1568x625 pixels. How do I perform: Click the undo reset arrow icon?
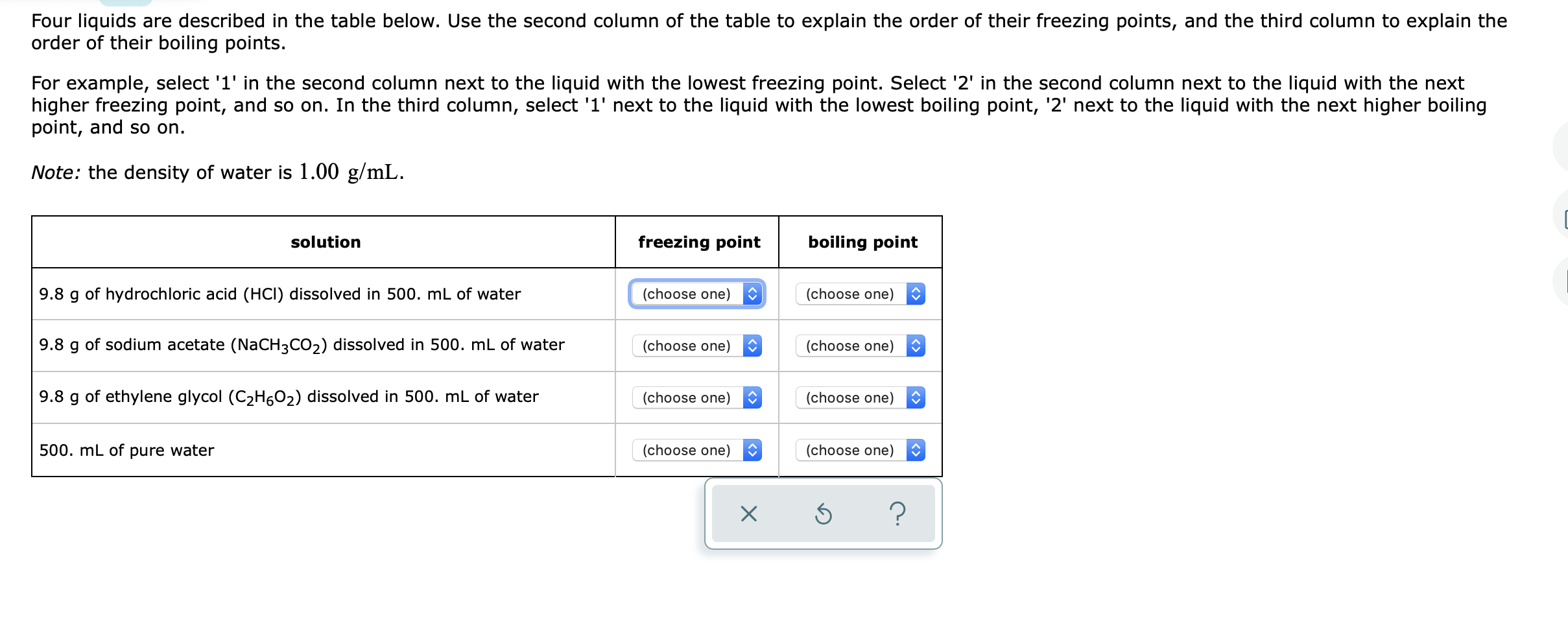(822, 513)
